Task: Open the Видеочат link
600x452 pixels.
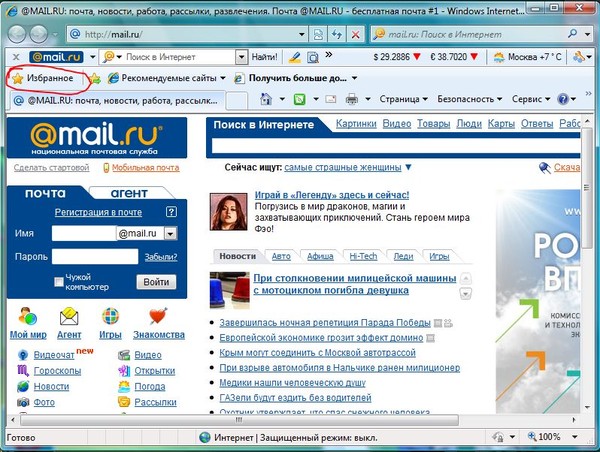Action: (54, 355)
